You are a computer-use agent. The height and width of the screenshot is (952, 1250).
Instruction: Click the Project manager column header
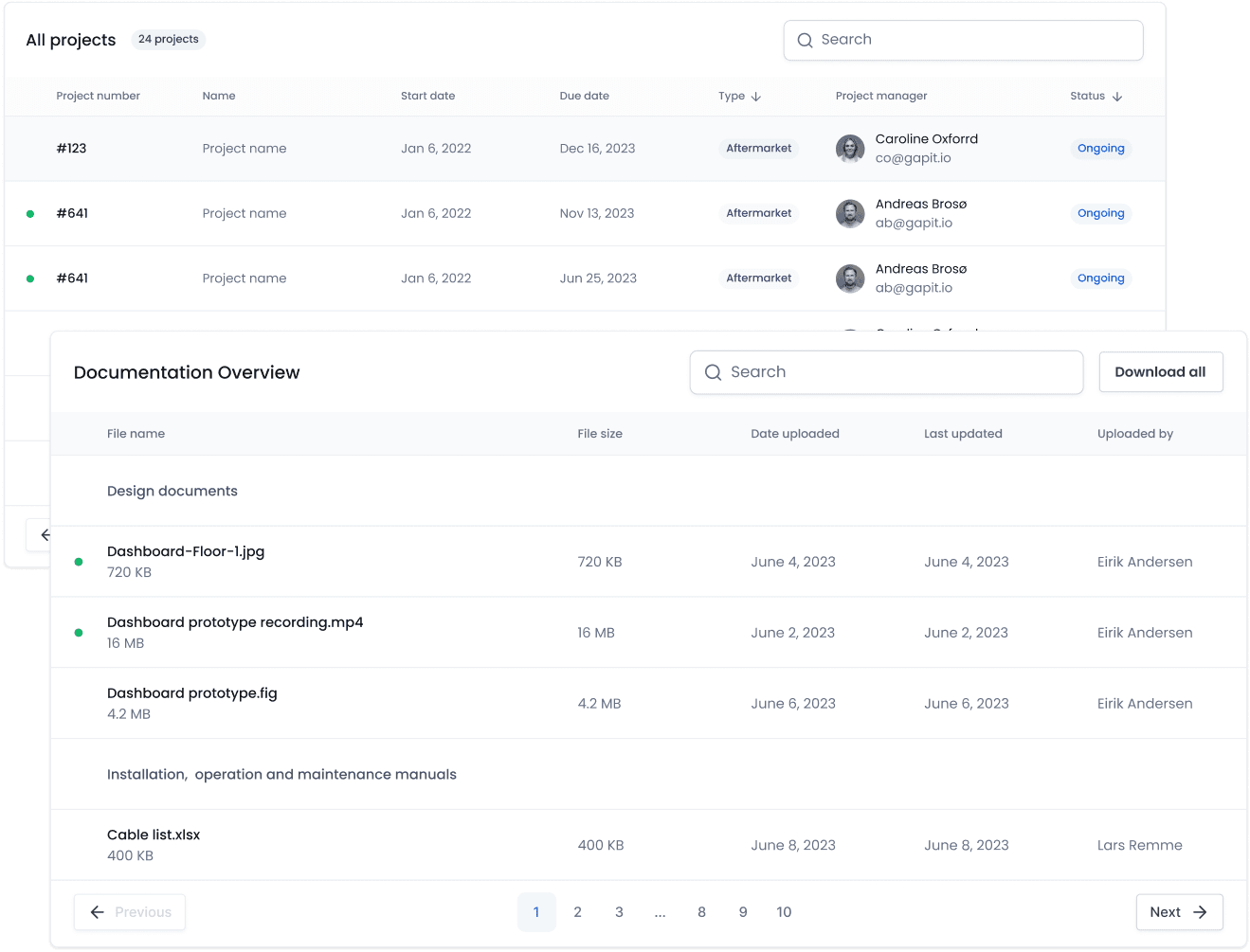click(x=881, y=97)
